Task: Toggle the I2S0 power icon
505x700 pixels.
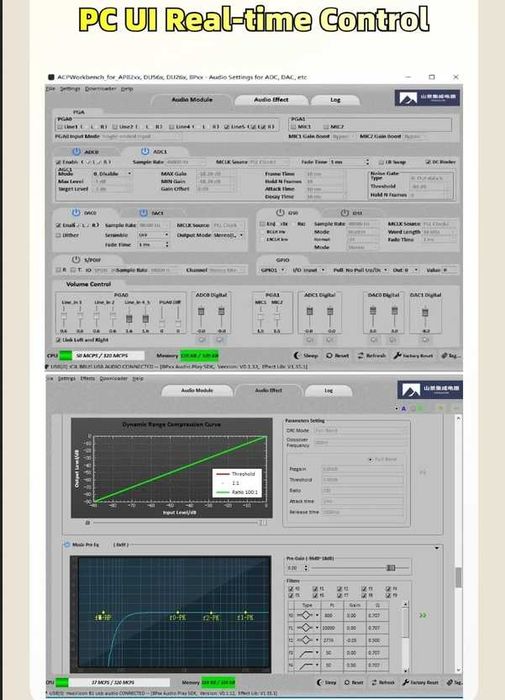Action: [x=280, y=212]
